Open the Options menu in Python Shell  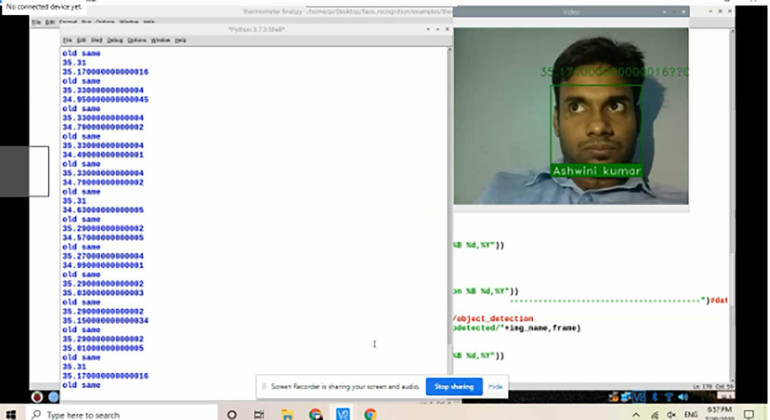click(x=136, y=40)
